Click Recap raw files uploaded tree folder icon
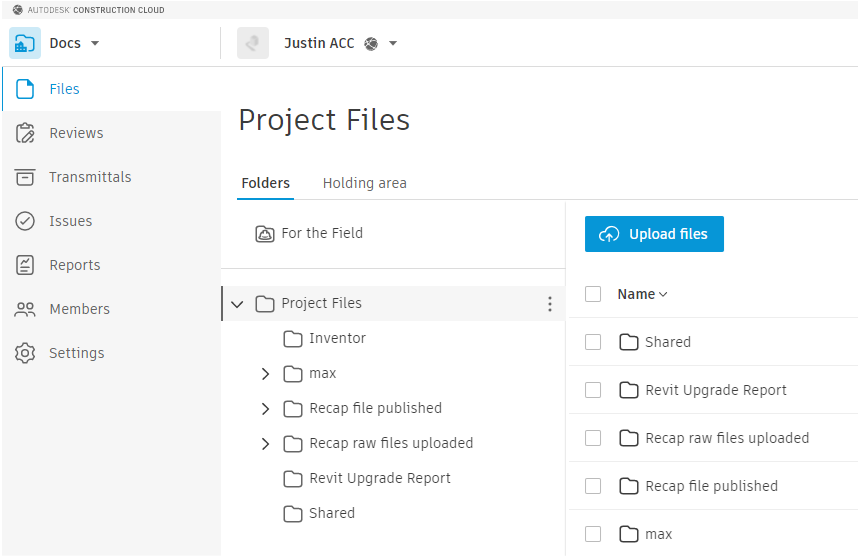Viewport: 861px width, 558px height. [x=293, y=444]
